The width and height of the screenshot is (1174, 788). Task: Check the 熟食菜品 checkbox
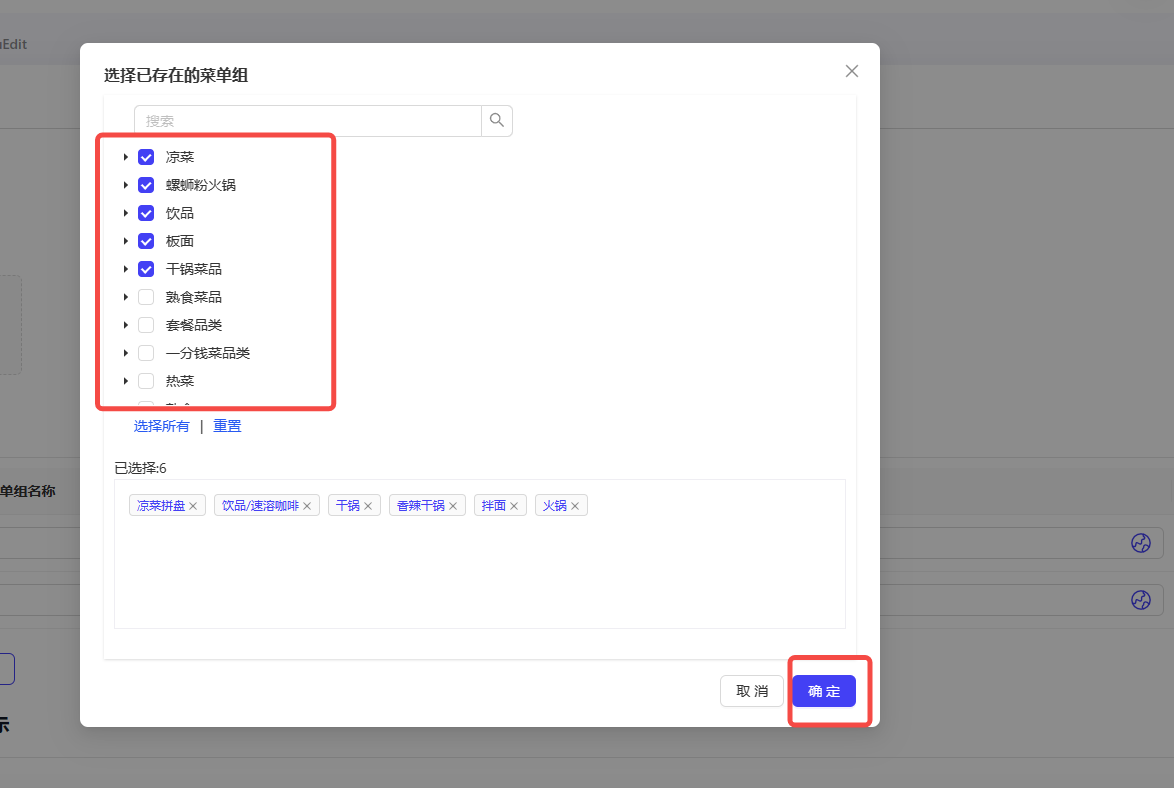click(146, 297)
